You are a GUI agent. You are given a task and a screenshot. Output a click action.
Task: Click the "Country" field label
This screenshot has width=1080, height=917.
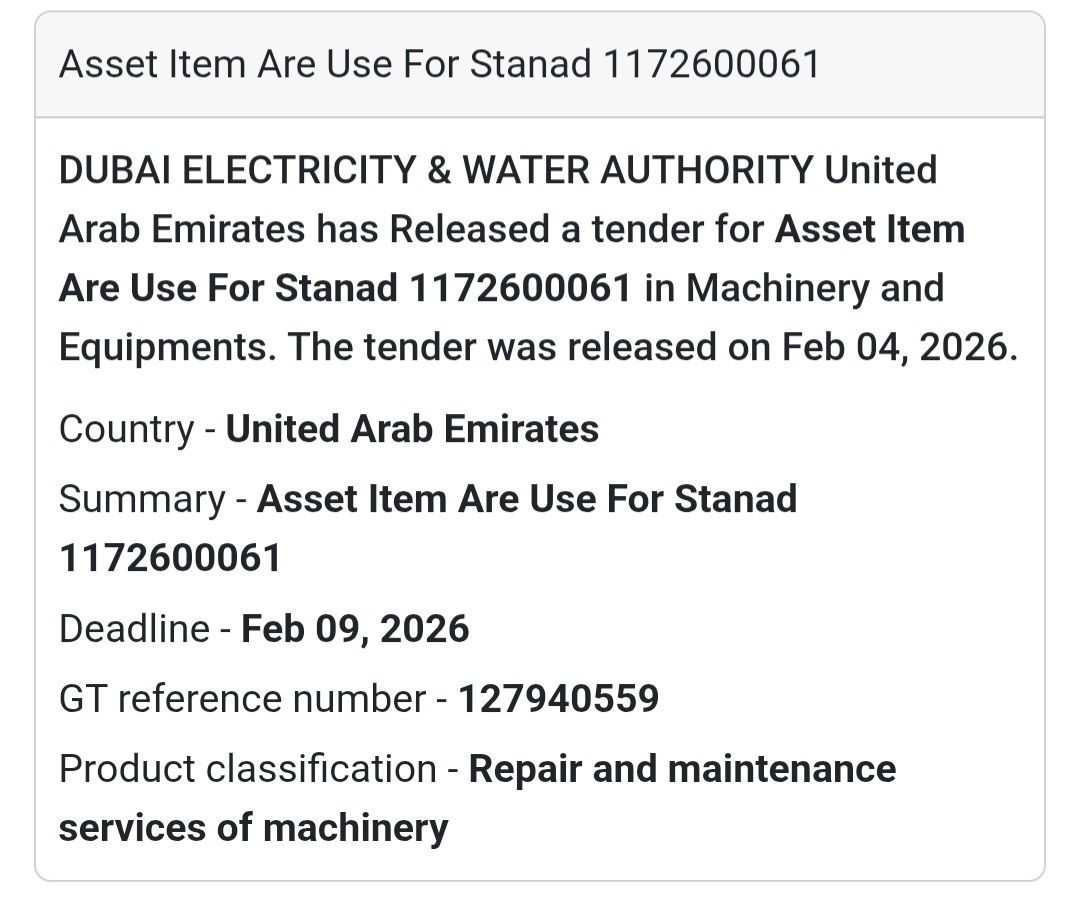coord(126,429)
